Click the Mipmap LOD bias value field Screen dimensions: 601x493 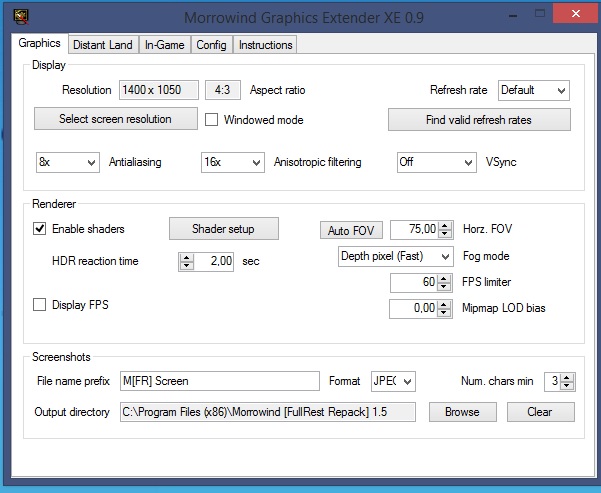point(414,309)
